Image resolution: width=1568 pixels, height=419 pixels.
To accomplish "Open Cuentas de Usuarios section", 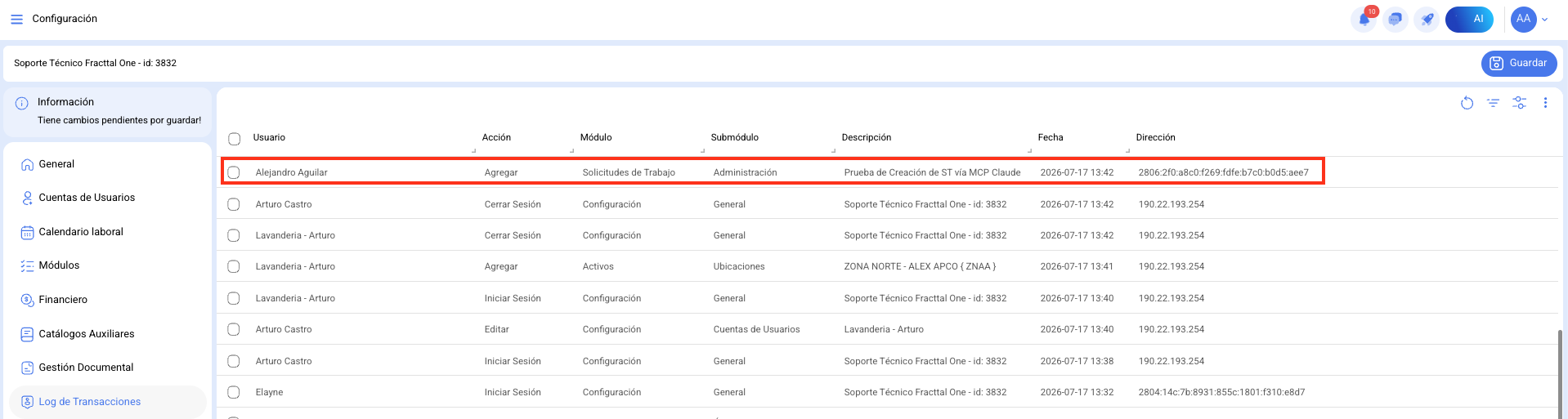I will [87, 198].
